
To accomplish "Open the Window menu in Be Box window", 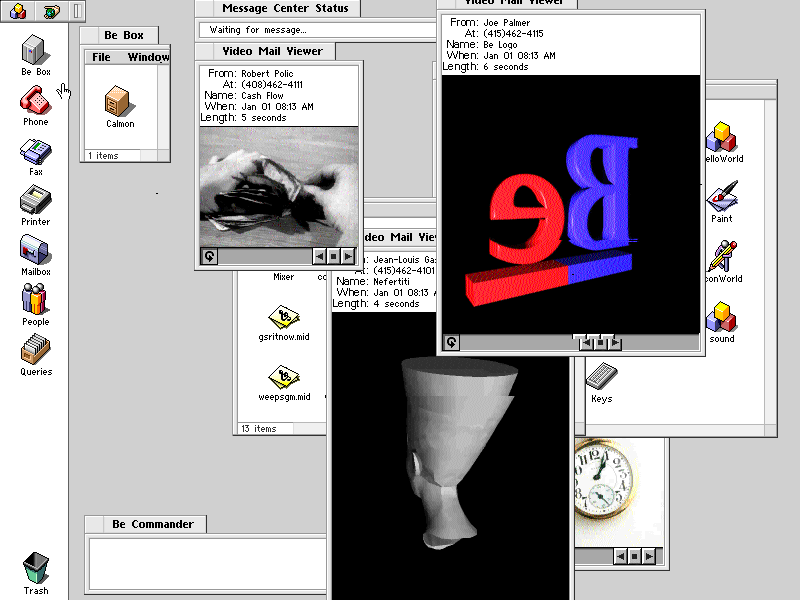I will point(148,57).
